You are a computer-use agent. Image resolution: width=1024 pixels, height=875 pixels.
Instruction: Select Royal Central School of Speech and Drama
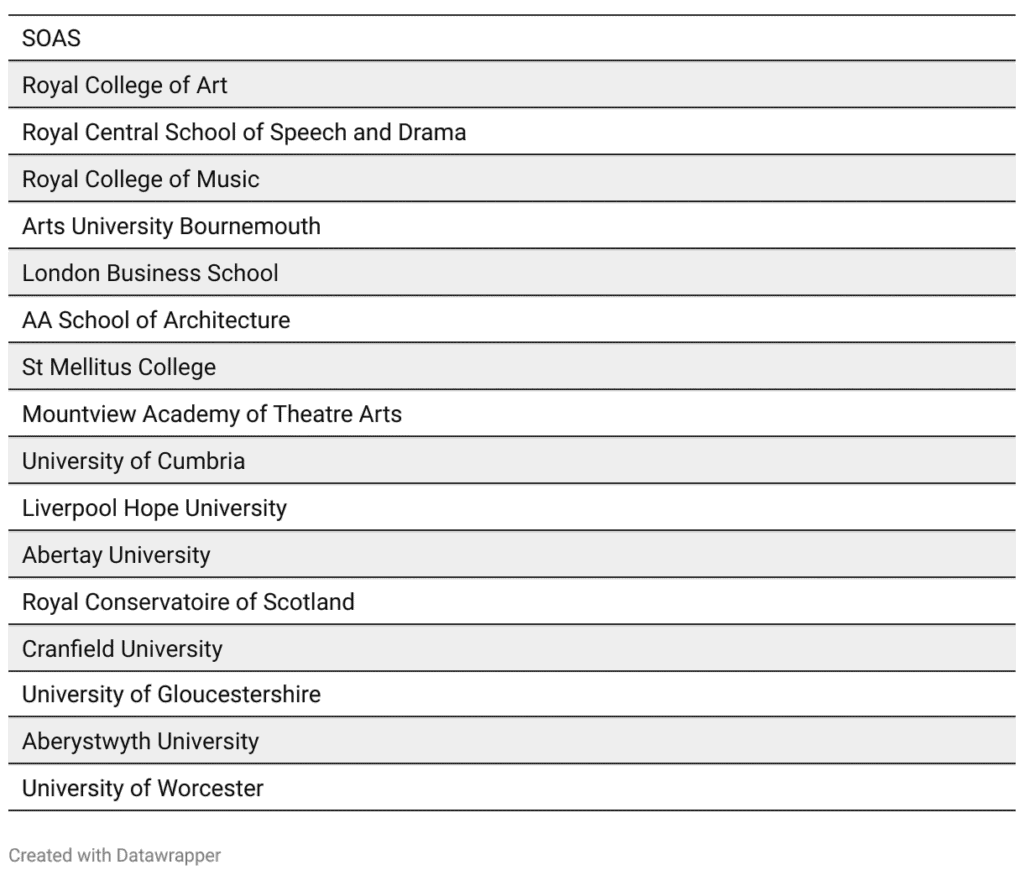pyautogui.click(x=511, y=132)
